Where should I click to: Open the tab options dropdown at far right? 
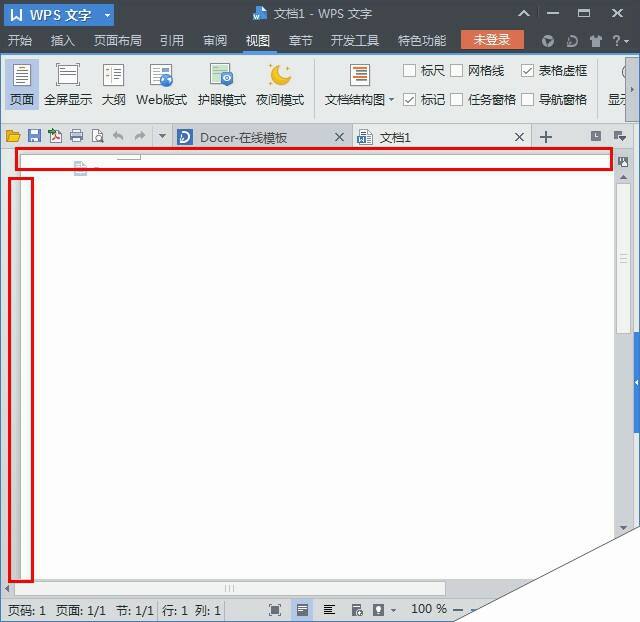point(620,136)
